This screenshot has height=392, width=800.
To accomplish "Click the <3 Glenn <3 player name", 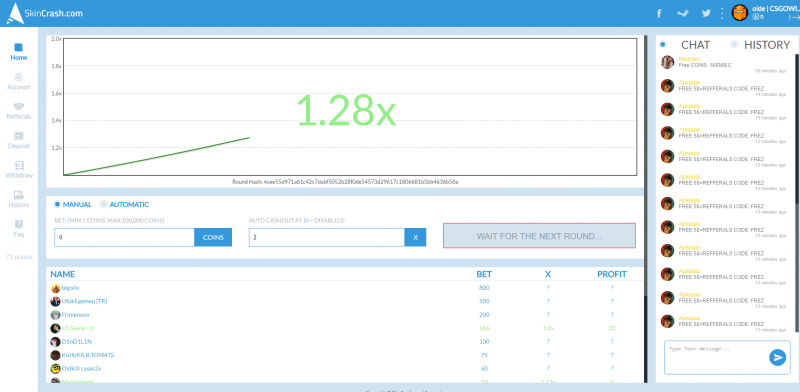I will 78,328.
